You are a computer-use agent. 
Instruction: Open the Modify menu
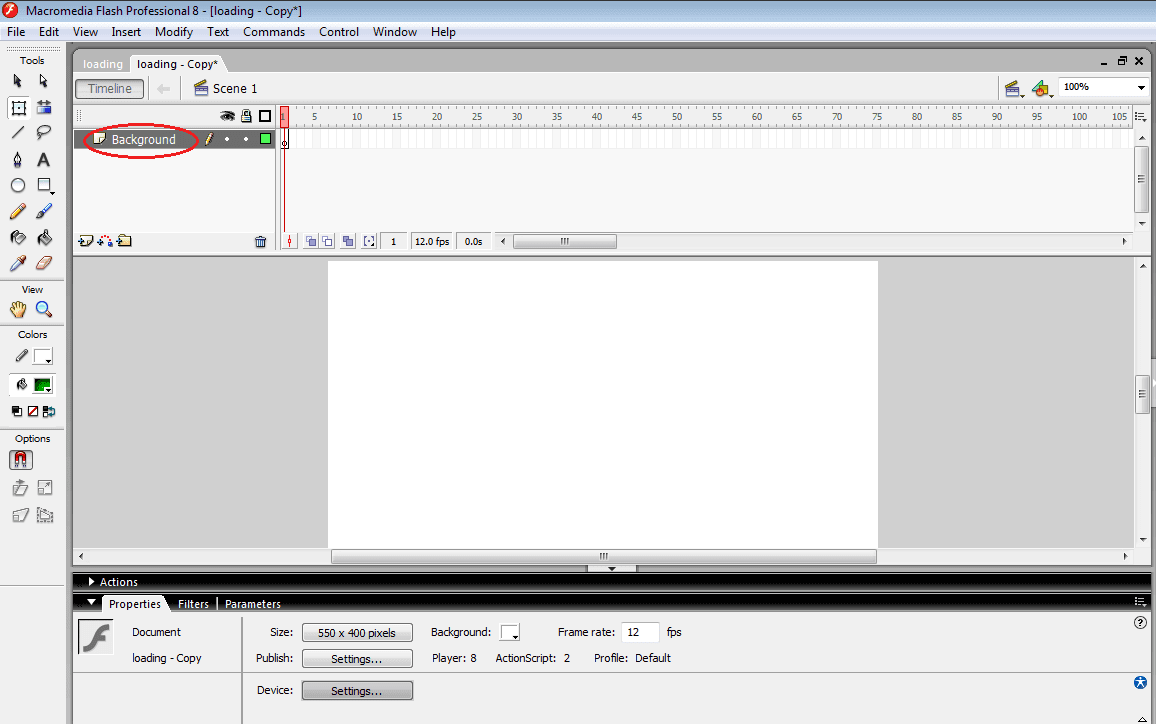point(173,31)
